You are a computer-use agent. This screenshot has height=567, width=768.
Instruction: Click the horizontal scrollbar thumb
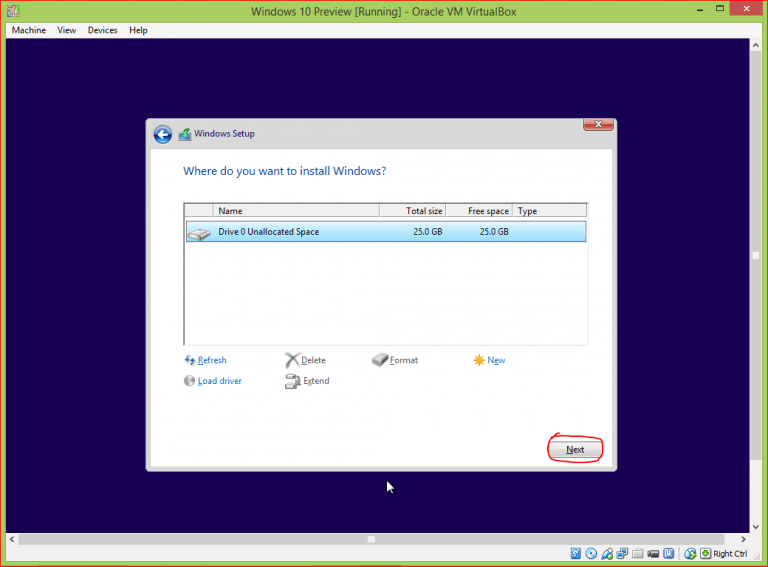pos(371,539)
